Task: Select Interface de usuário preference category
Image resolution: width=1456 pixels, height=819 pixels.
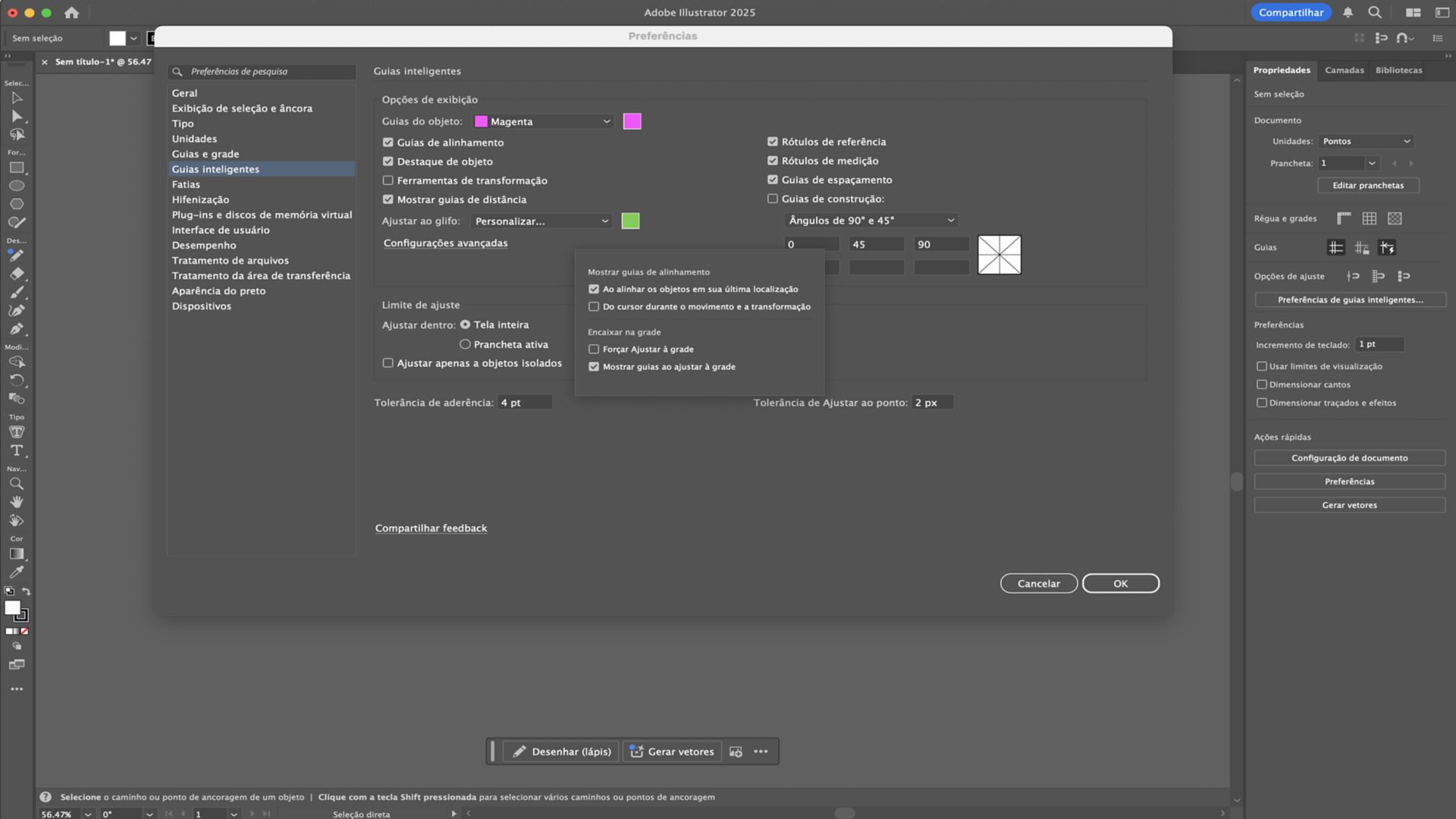Action: [221, 230]
